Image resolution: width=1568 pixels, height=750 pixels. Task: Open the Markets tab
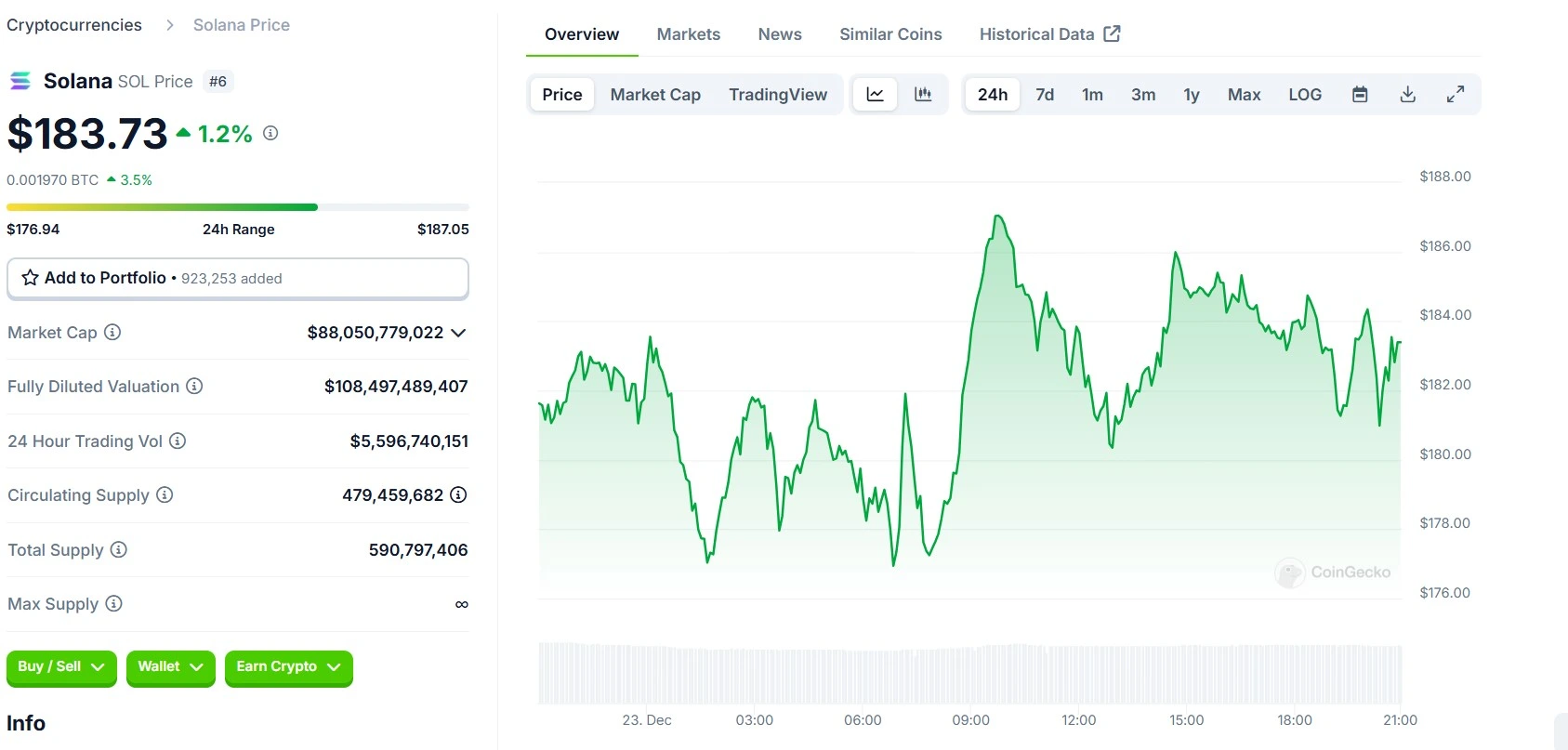coord(689,34)
